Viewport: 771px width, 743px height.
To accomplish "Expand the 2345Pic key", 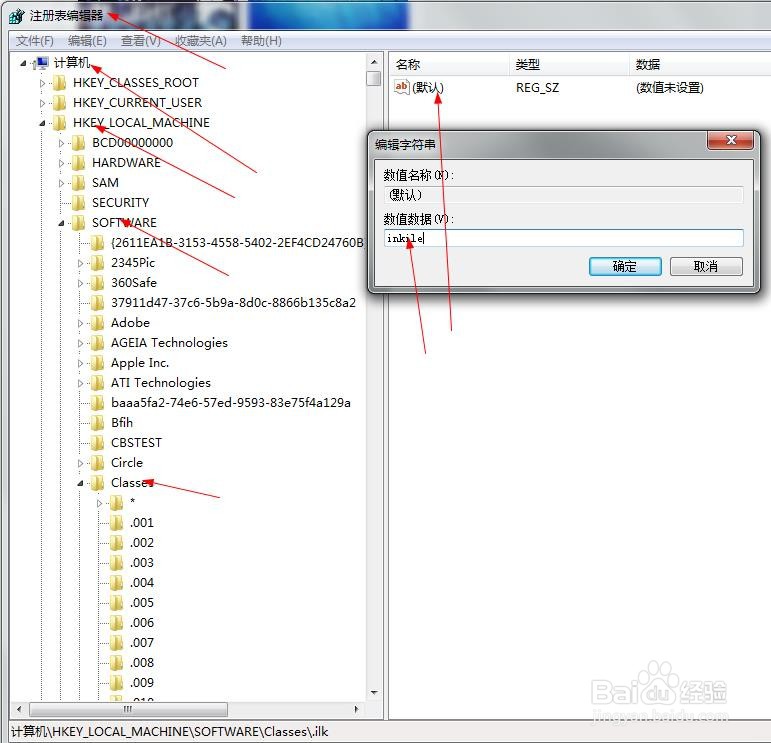I will [81, 264].
